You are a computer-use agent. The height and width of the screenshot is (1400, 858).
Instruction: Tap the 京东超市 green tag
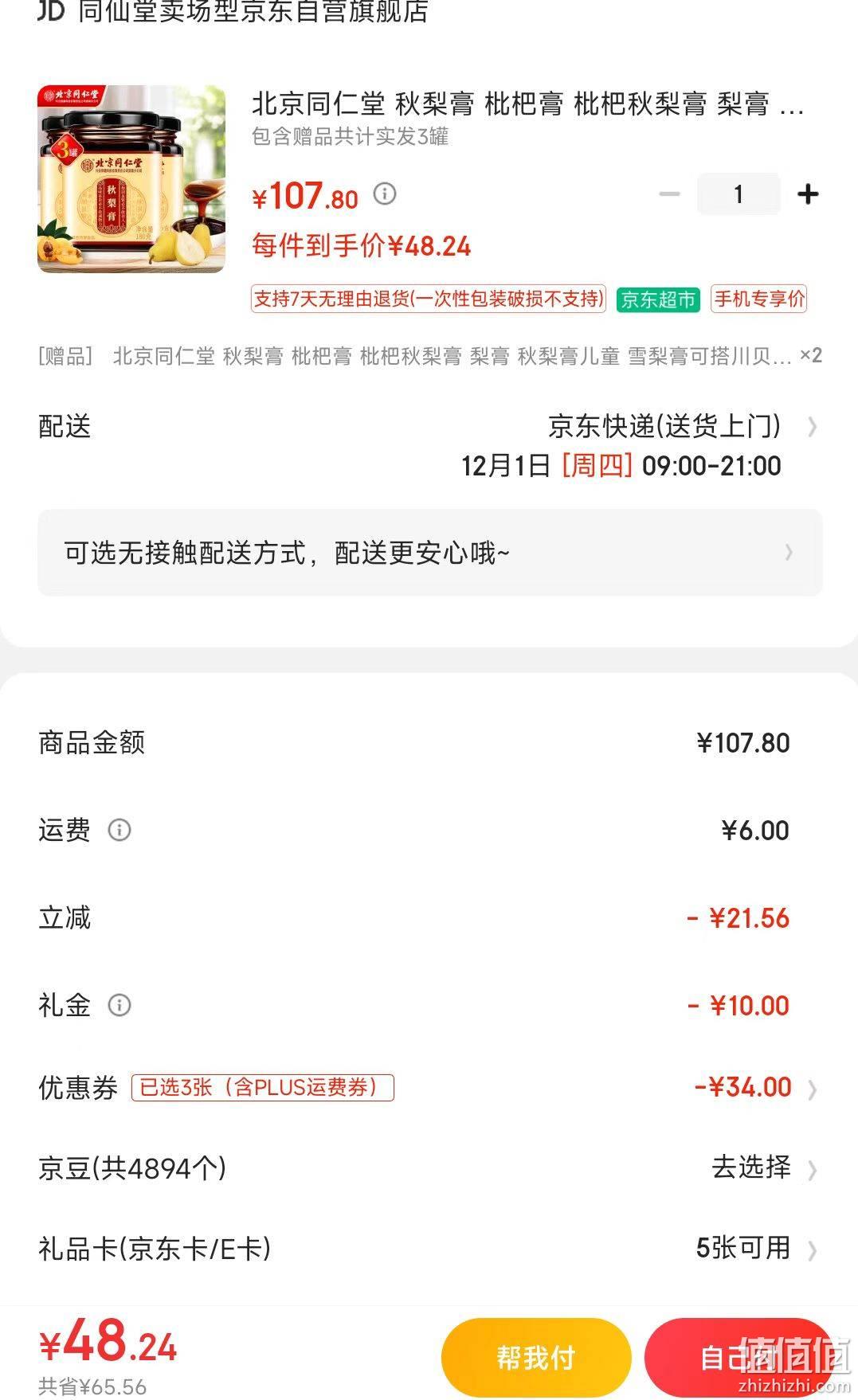pos(658,299)
